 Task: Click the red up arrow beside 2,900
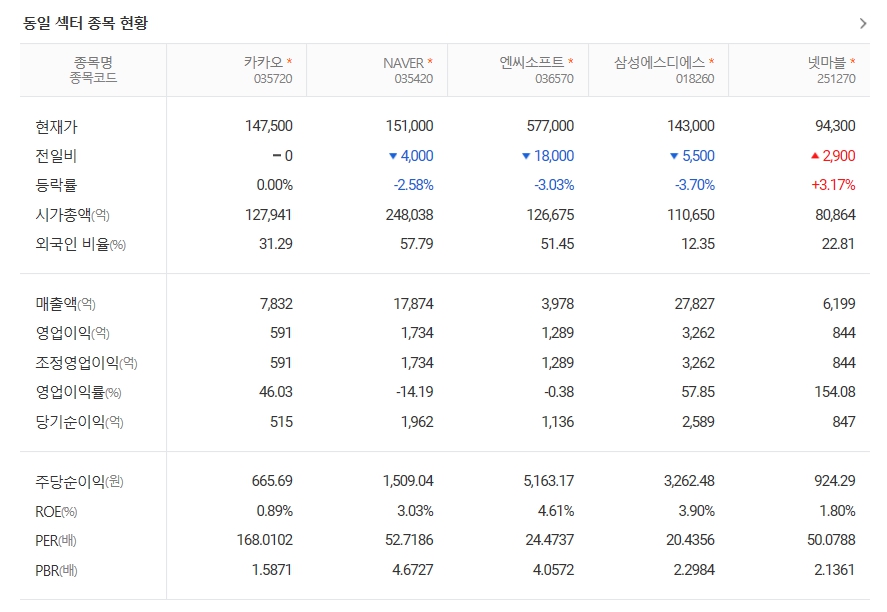(815, 156)
